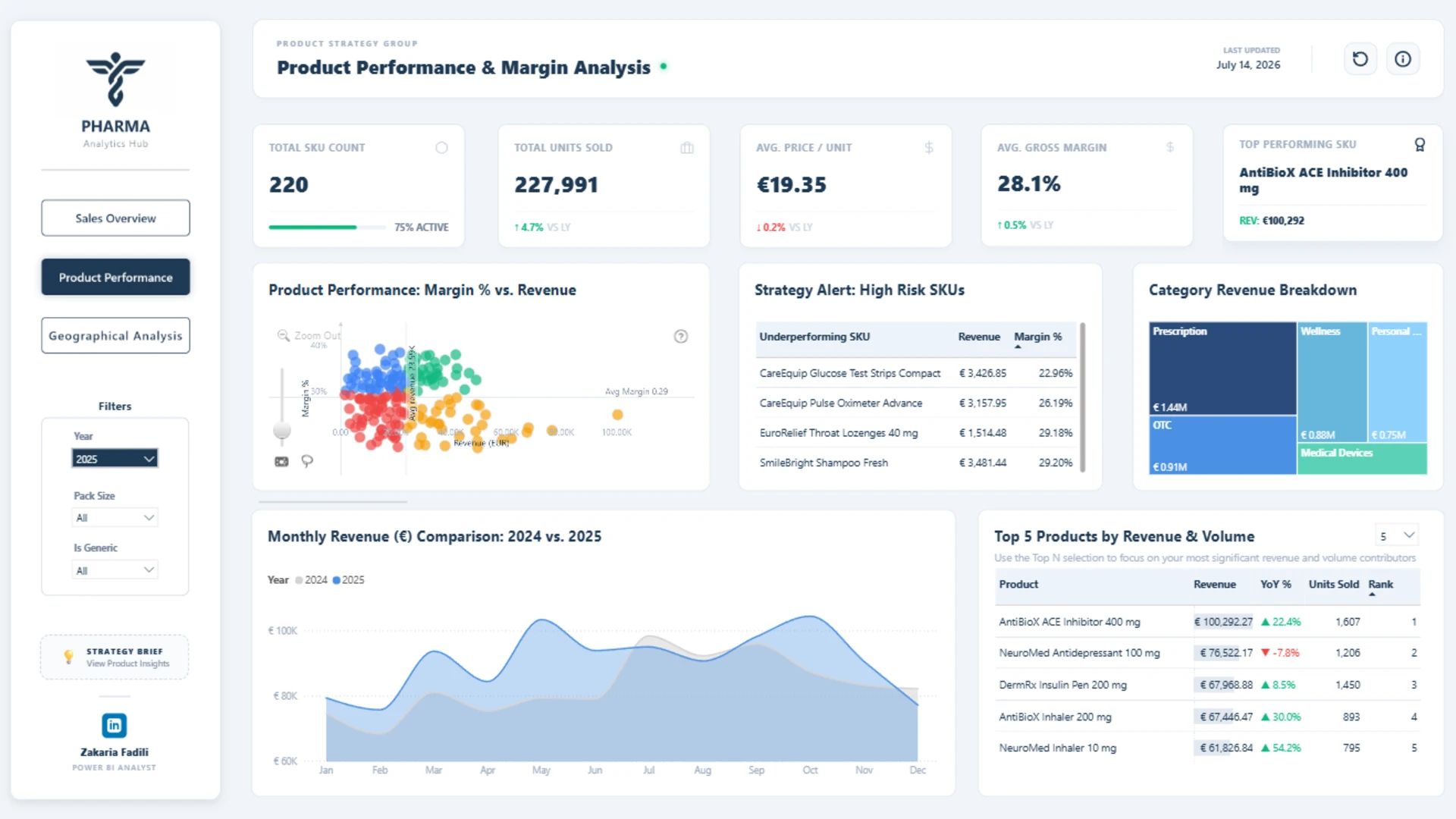Screen dimensions: 1456x819
Task: Open the Is Generic dropdown
Action: pyautogui.click(x=115, y=570)
